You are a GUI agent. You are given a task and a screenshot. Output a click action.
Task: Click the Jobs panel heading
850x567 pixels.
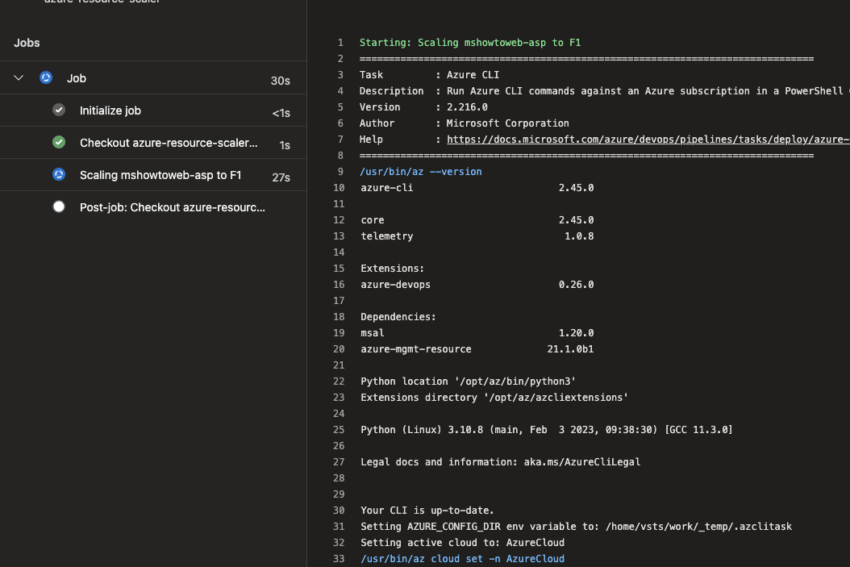pyautogui.click(x=27, y=43)
